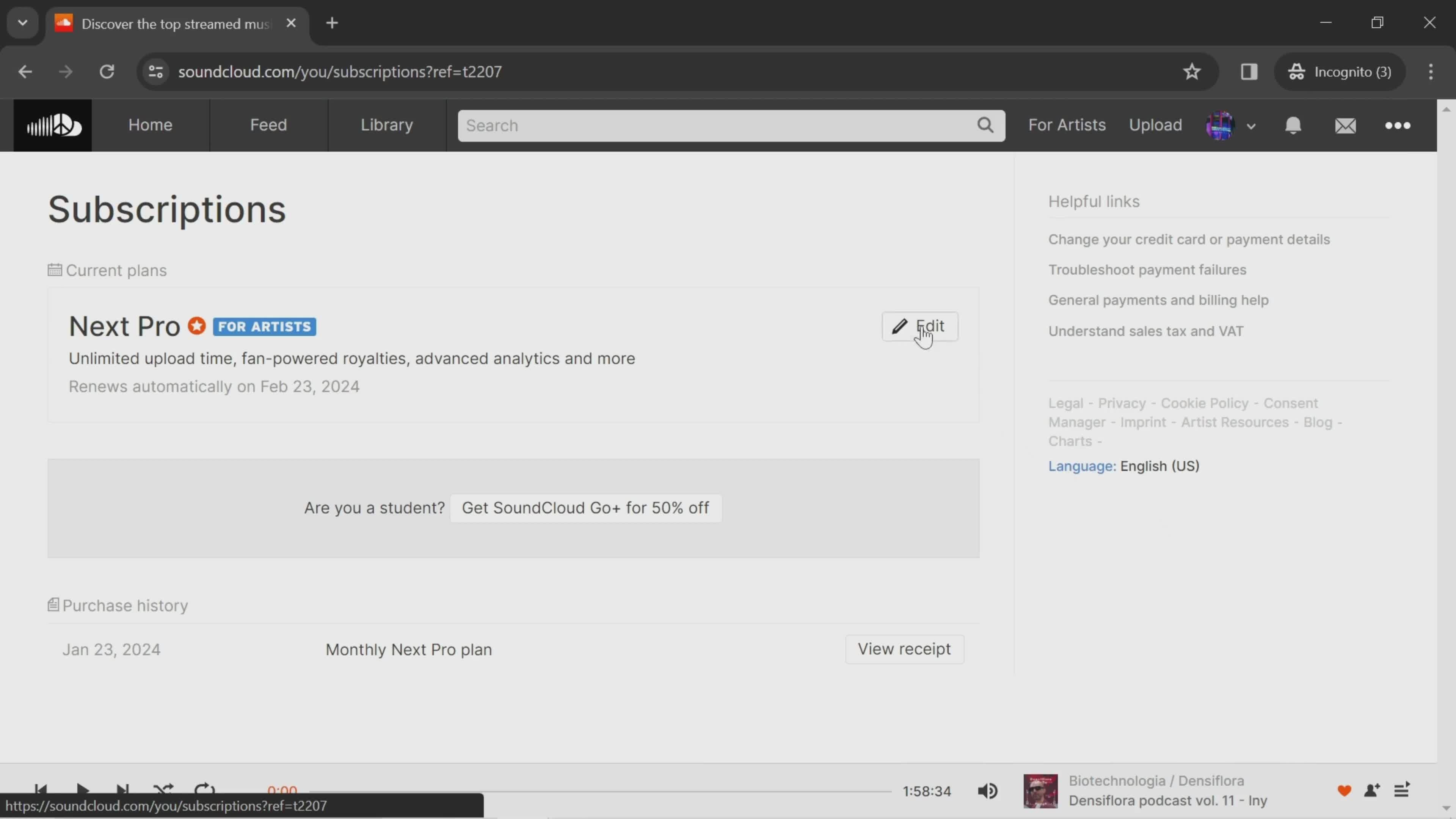Click the page scrollbar down arrow
Image resolution: width=1456 pixels, height=819 pixels.
[1447, 809]
